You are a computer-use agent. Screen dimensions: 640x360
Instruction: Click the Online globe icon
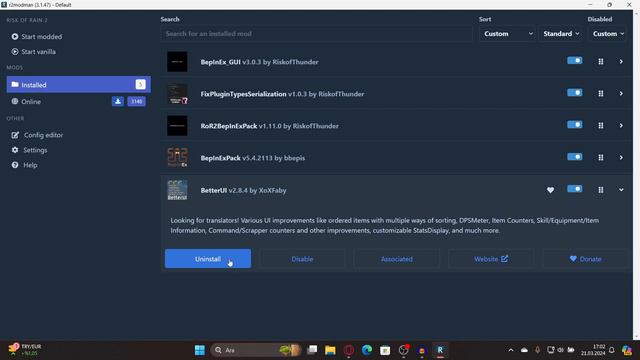click(15, 101)
